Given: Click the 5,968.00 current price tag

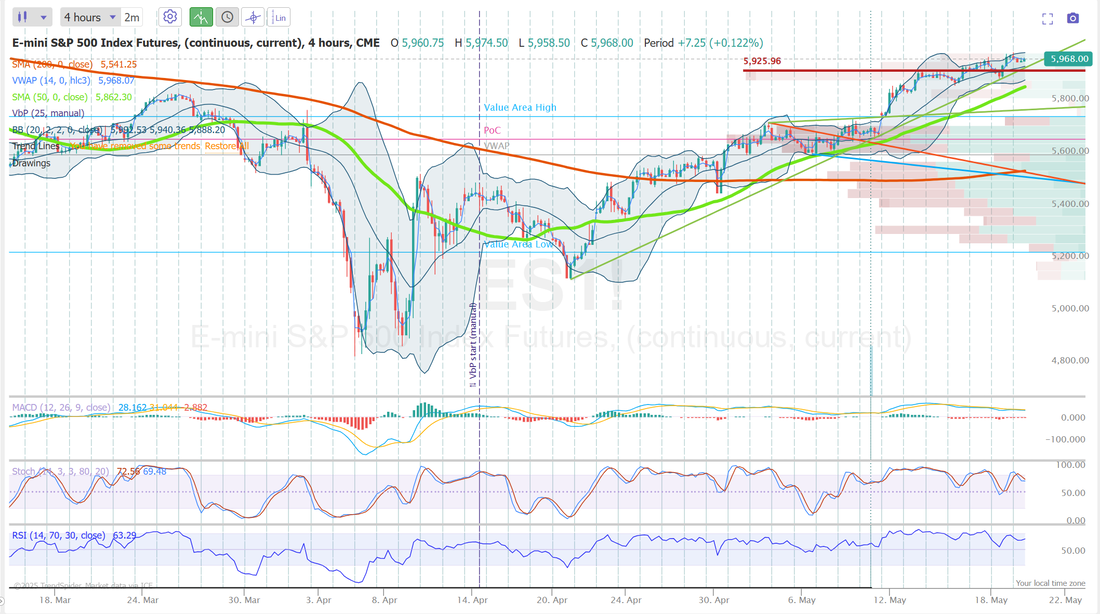Looking at the screenshot, I should [1066, 59].
